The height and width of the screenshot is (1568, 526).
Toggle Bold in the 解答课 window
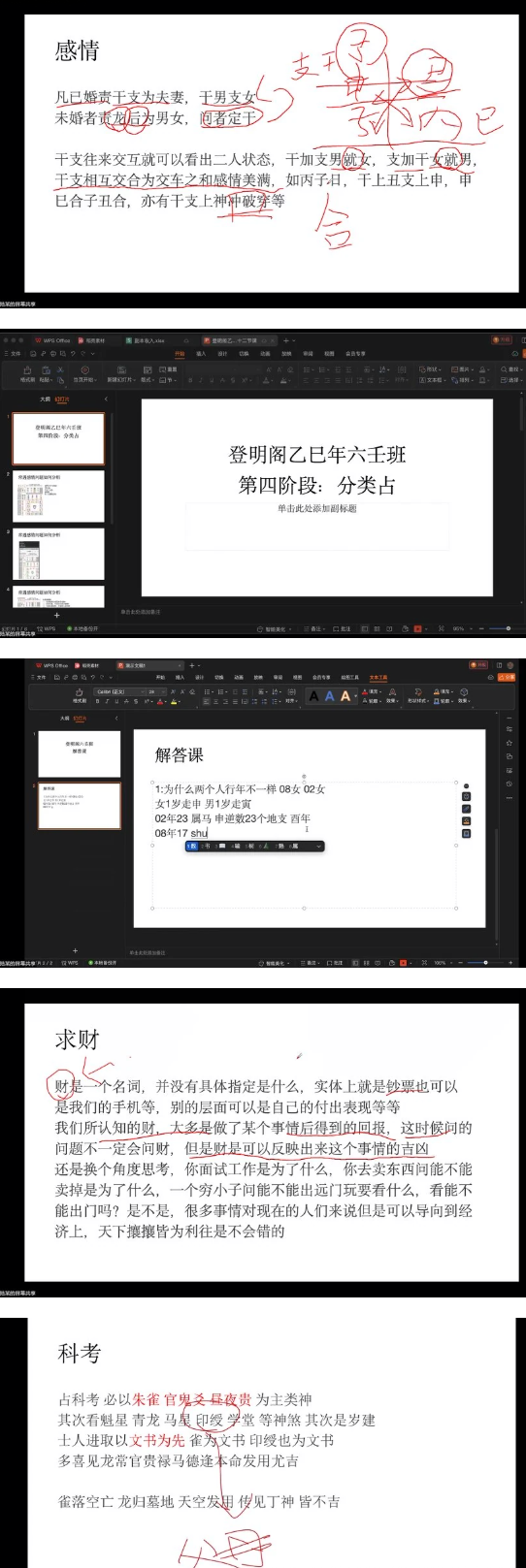point(97,701)
